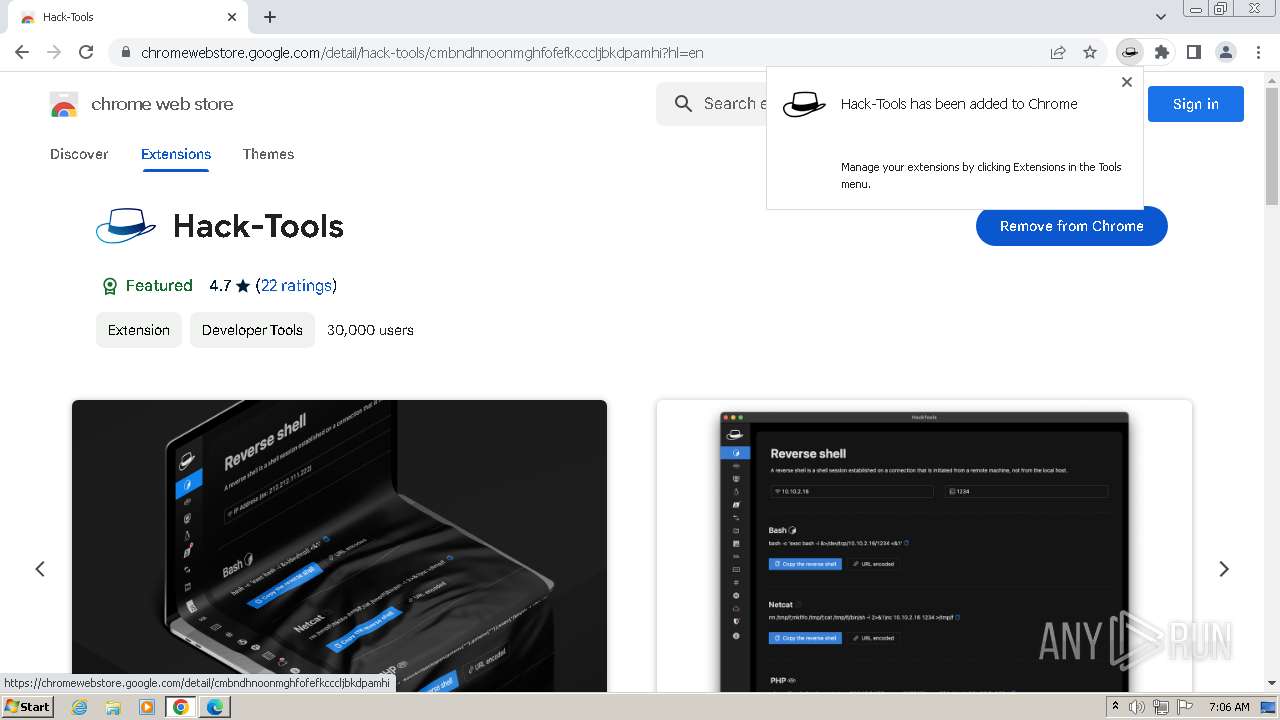The image size is (1280, 720).
Task: Sign in to Chrome Web Store
Action: click(x=1195, y=104)
